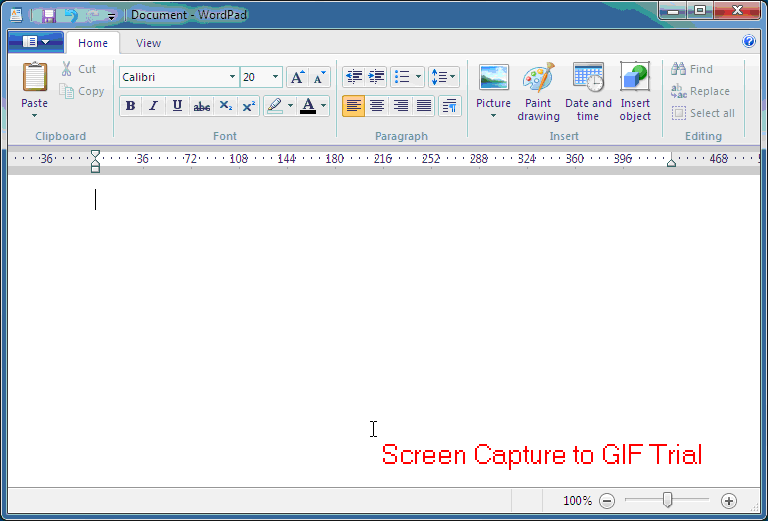Image resolution: width=768 pixels, height=521 pixels.
Task: Click the Copy button
Action: tap(81, 91)
